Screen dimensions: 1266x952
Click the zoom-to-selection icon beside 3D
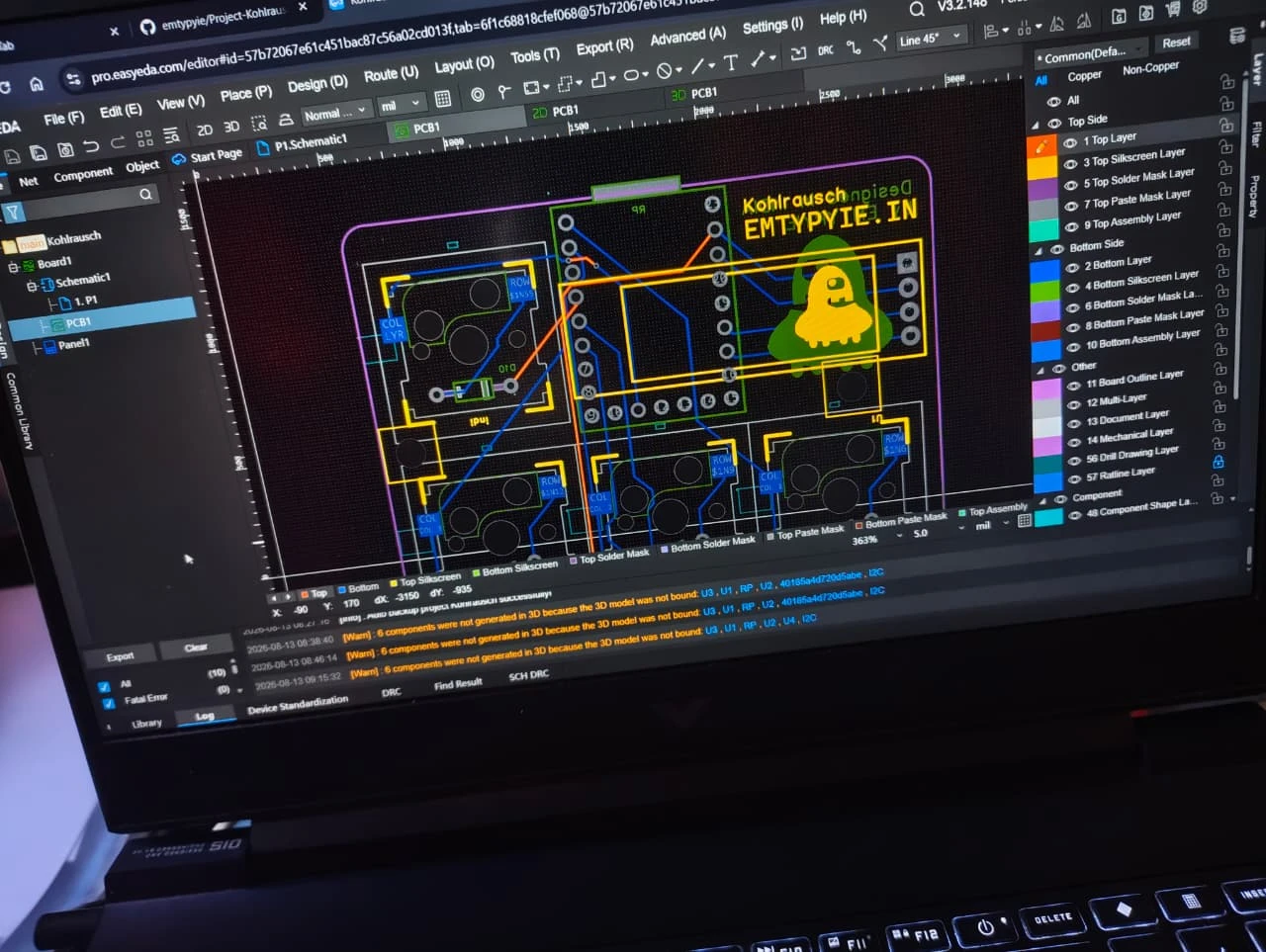pyautogui.click(x=259, y=124)
